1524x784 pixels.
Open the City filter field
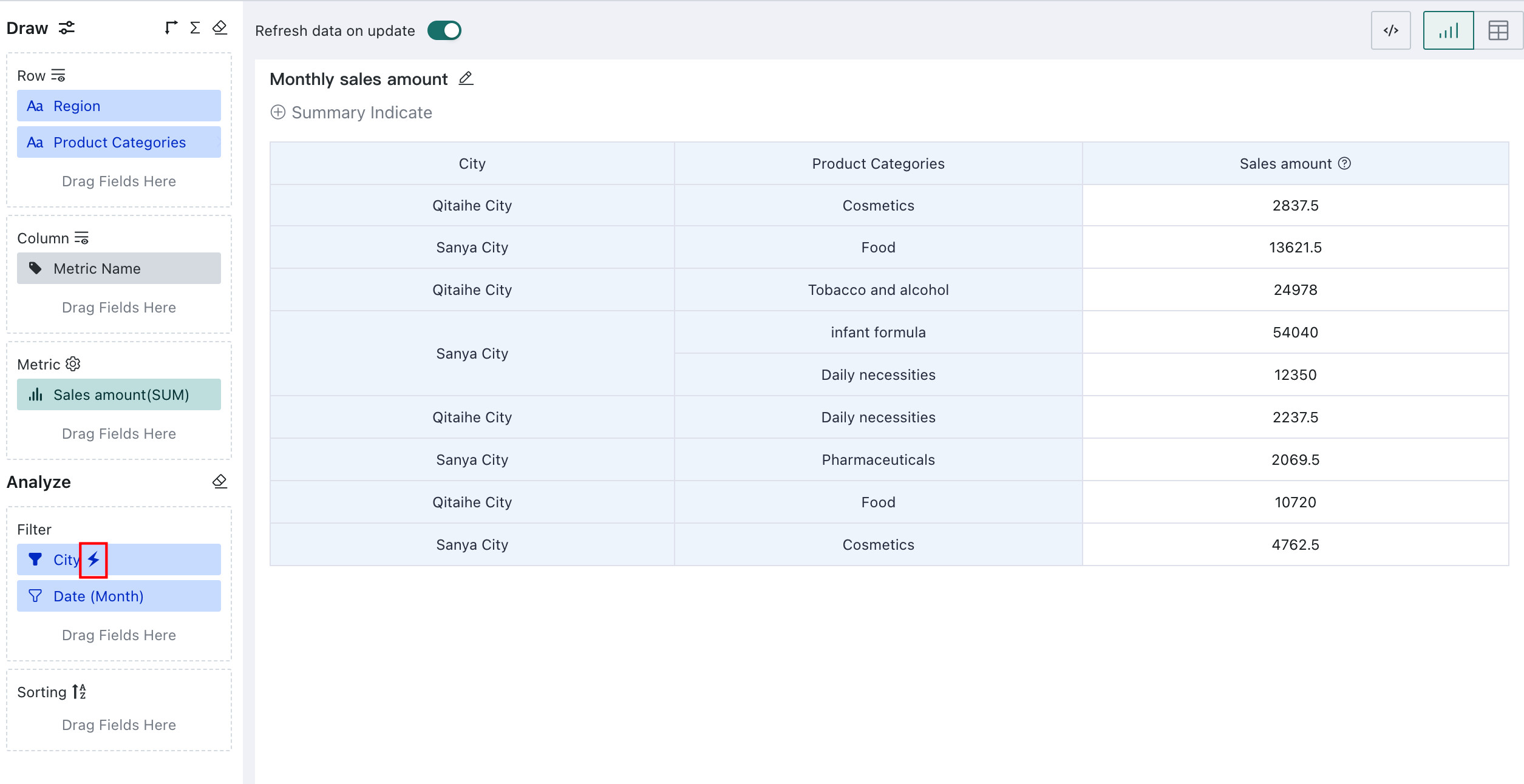[119, 559]
